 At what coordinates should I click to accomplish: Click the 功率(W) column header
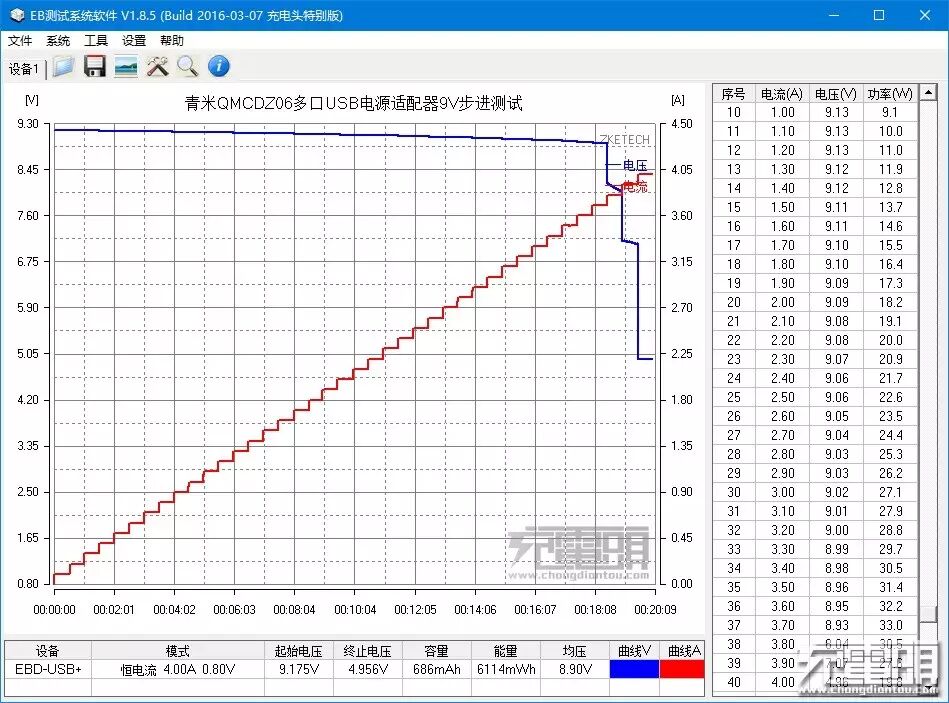pyautogui.click(x=890, y=94)
